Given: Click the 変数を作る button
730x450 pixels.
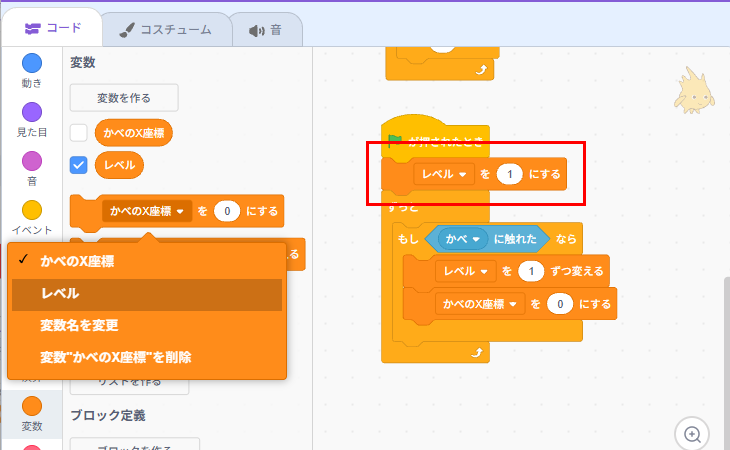Looking at the screenshot, I should (124, 98).
